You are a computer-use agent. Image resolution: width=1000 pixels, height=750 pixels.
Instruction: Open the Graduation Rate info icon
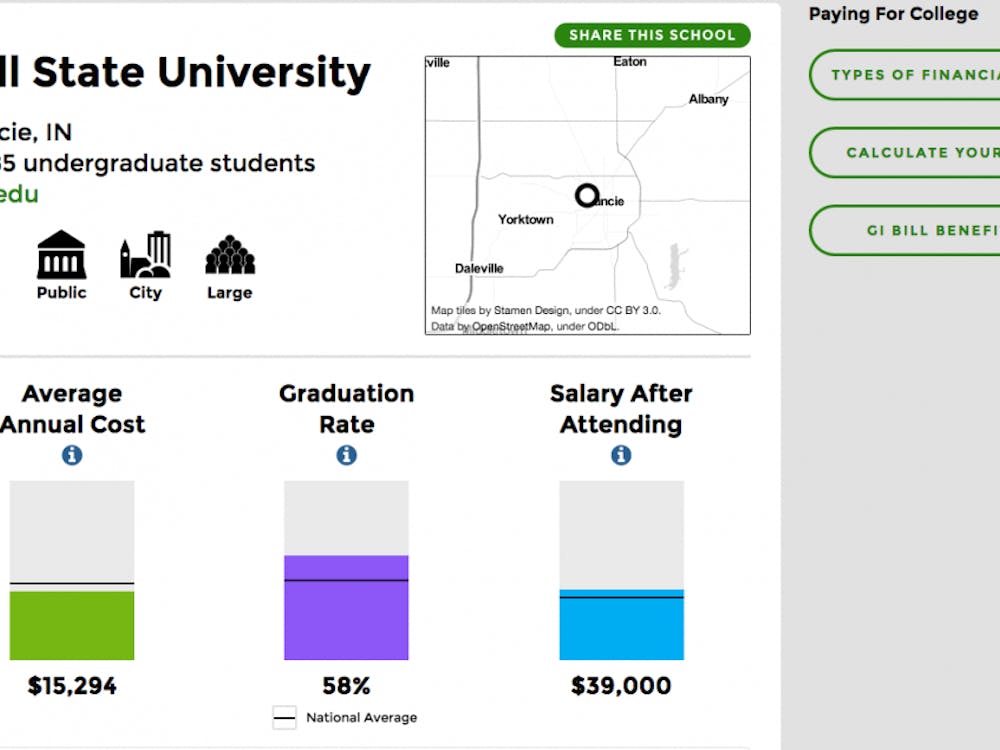346,455
